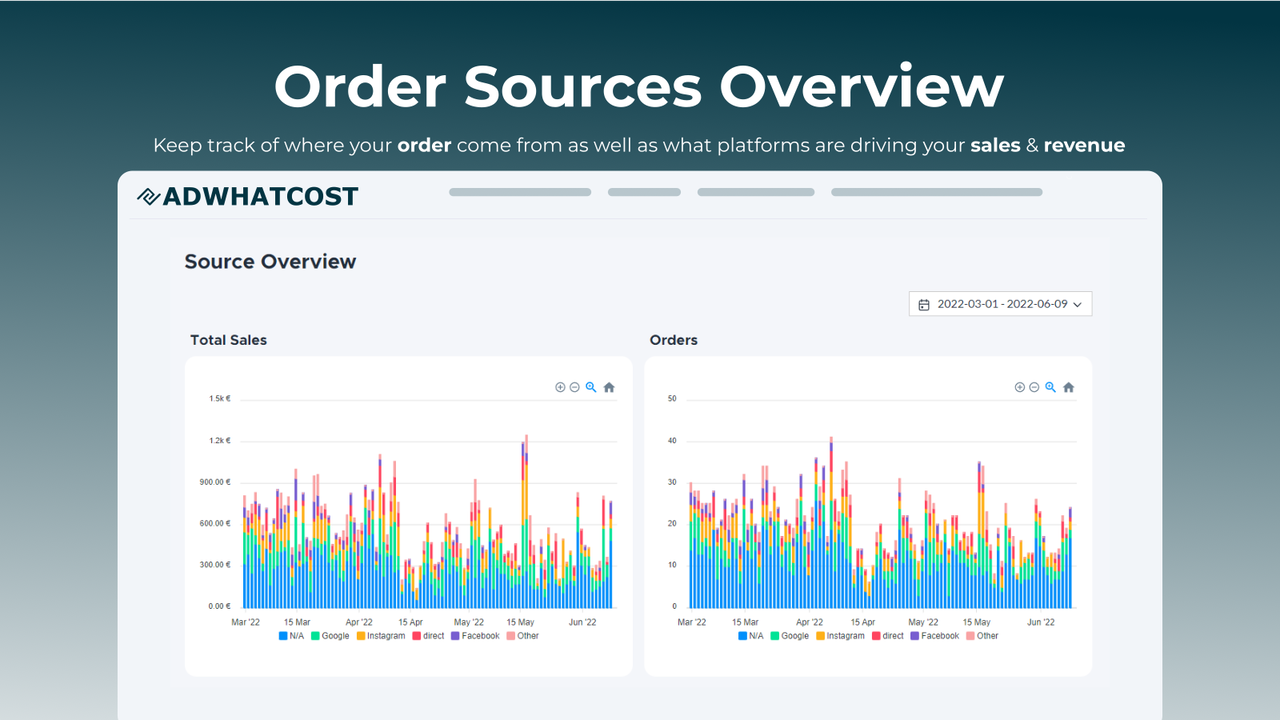Zoom out of the Orders chart

click(x=1034, y=387)
